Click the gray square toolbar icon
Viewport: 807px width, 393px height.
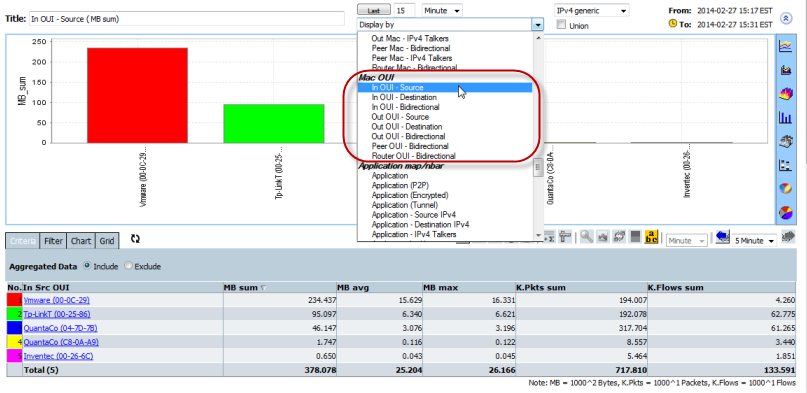(x=636, y=237)
